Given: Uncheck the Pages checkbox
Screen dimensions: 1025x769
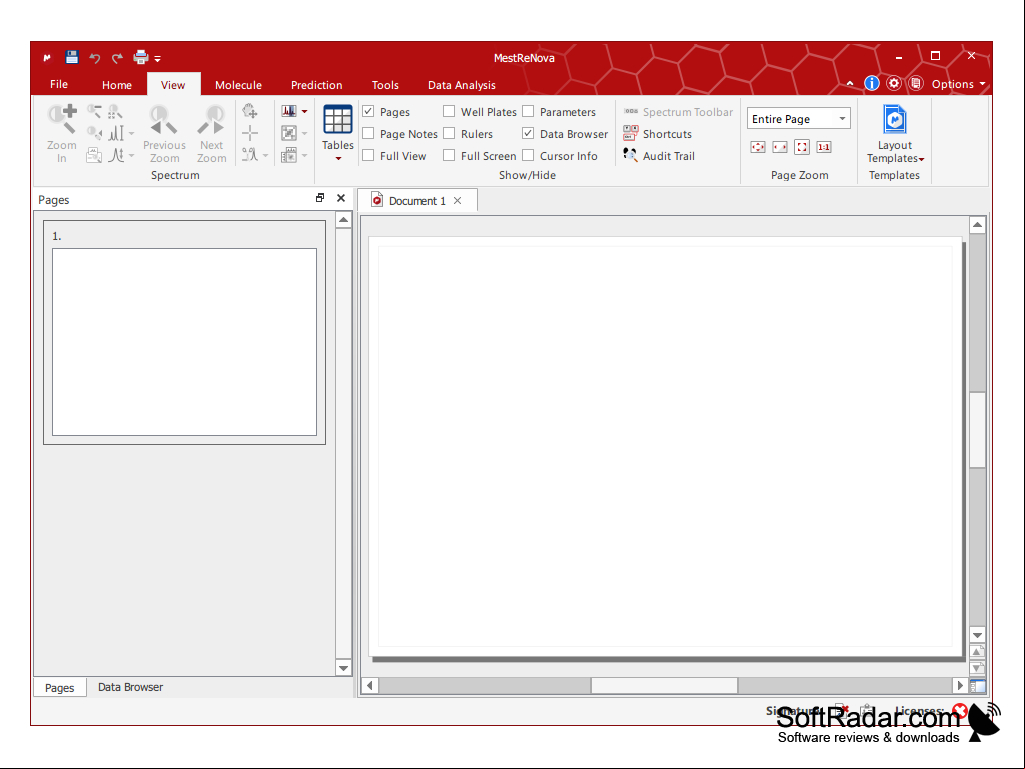Looking at the screenshot, I should tap(369, 112).
